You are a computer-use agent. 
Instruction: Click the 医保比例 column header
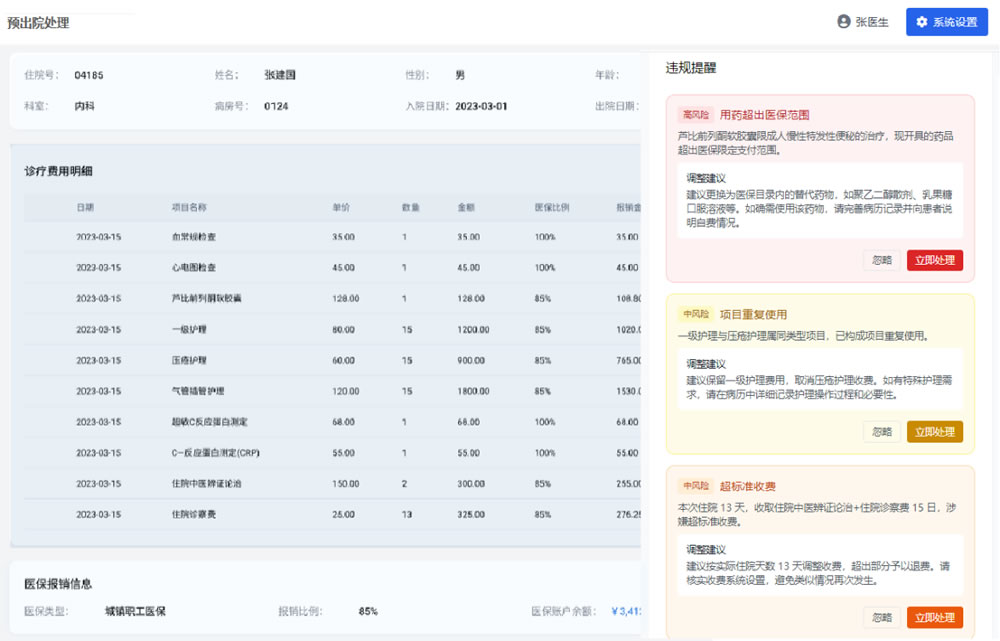tap(552, 207)
